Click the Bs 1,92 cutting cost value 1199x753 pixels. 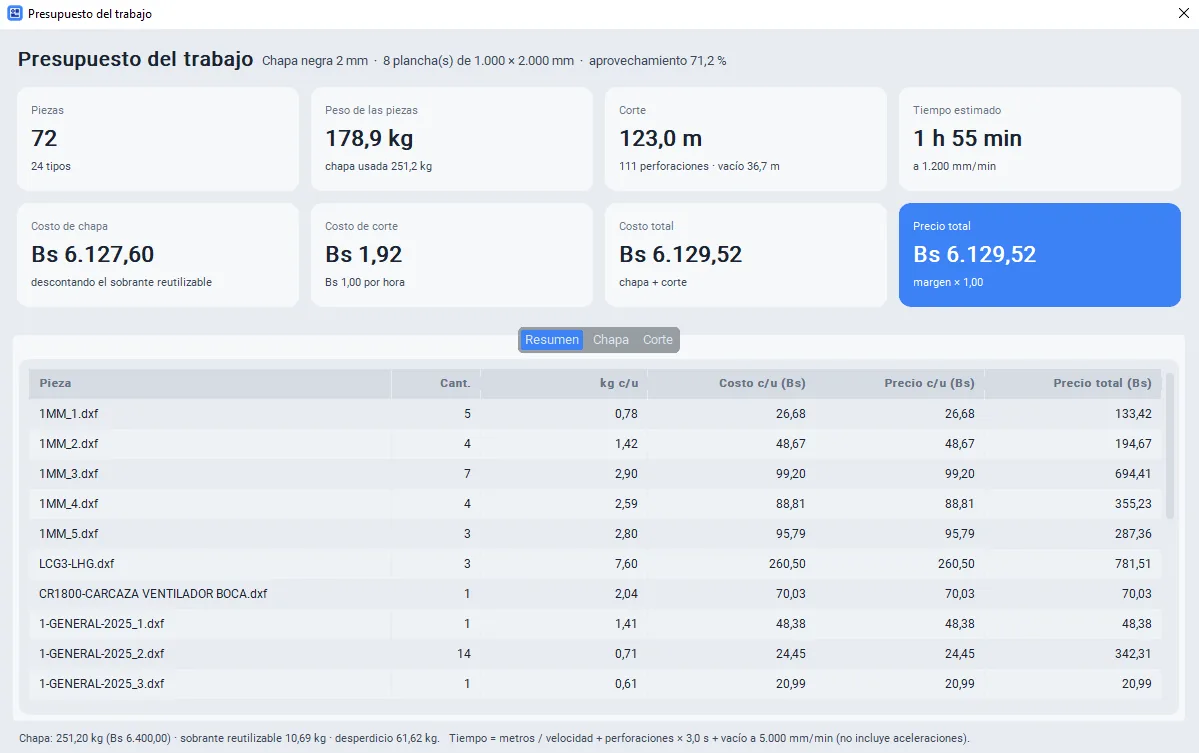[x=363, y=254]
